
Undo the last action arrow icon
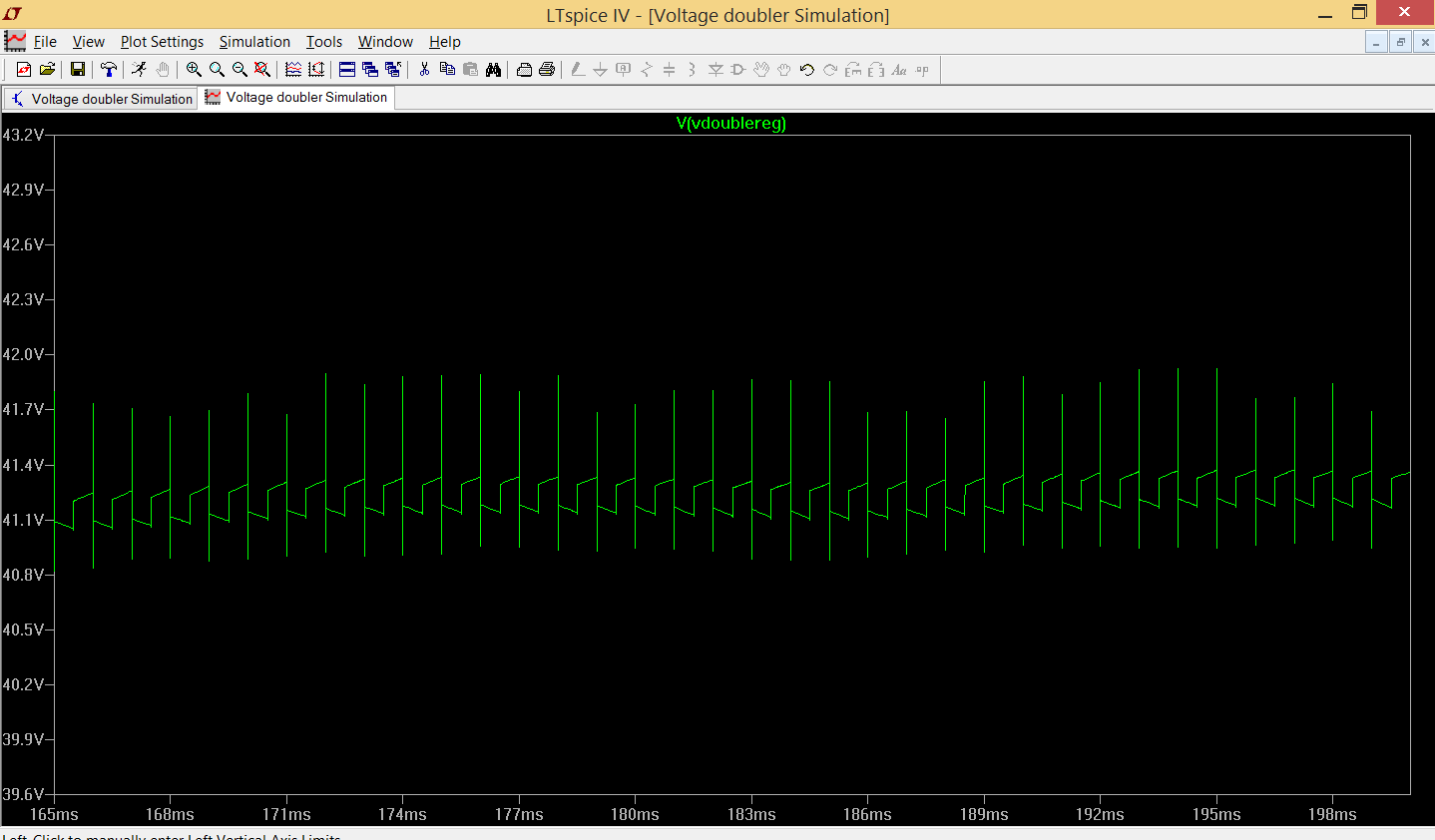pyautogui.click(x=807, y=69)
